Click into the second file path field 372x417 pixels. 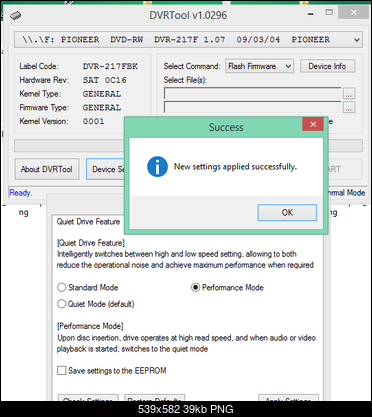(253, 107)
